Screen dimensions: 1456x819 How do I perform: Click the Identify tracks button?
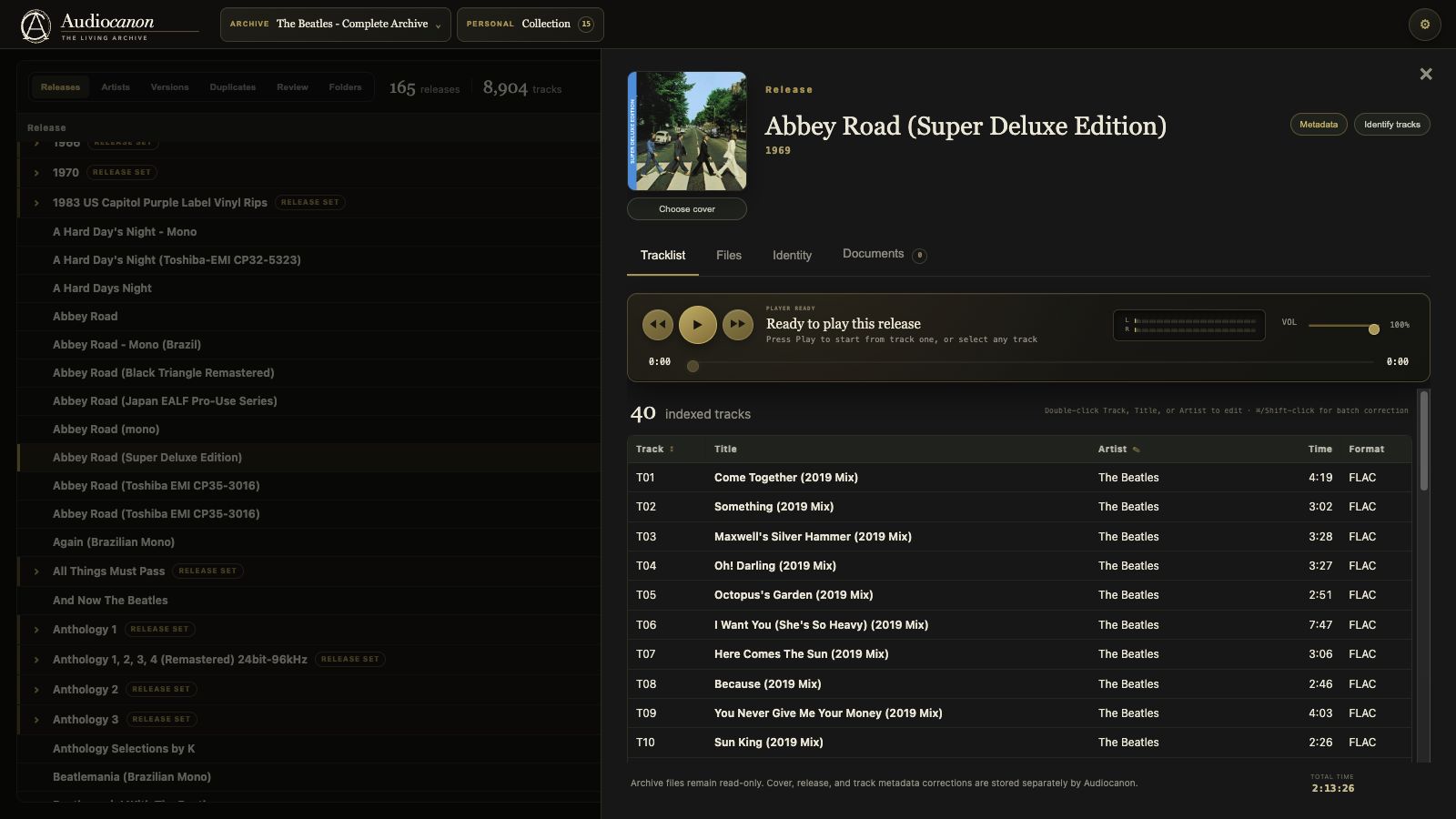1391,125
